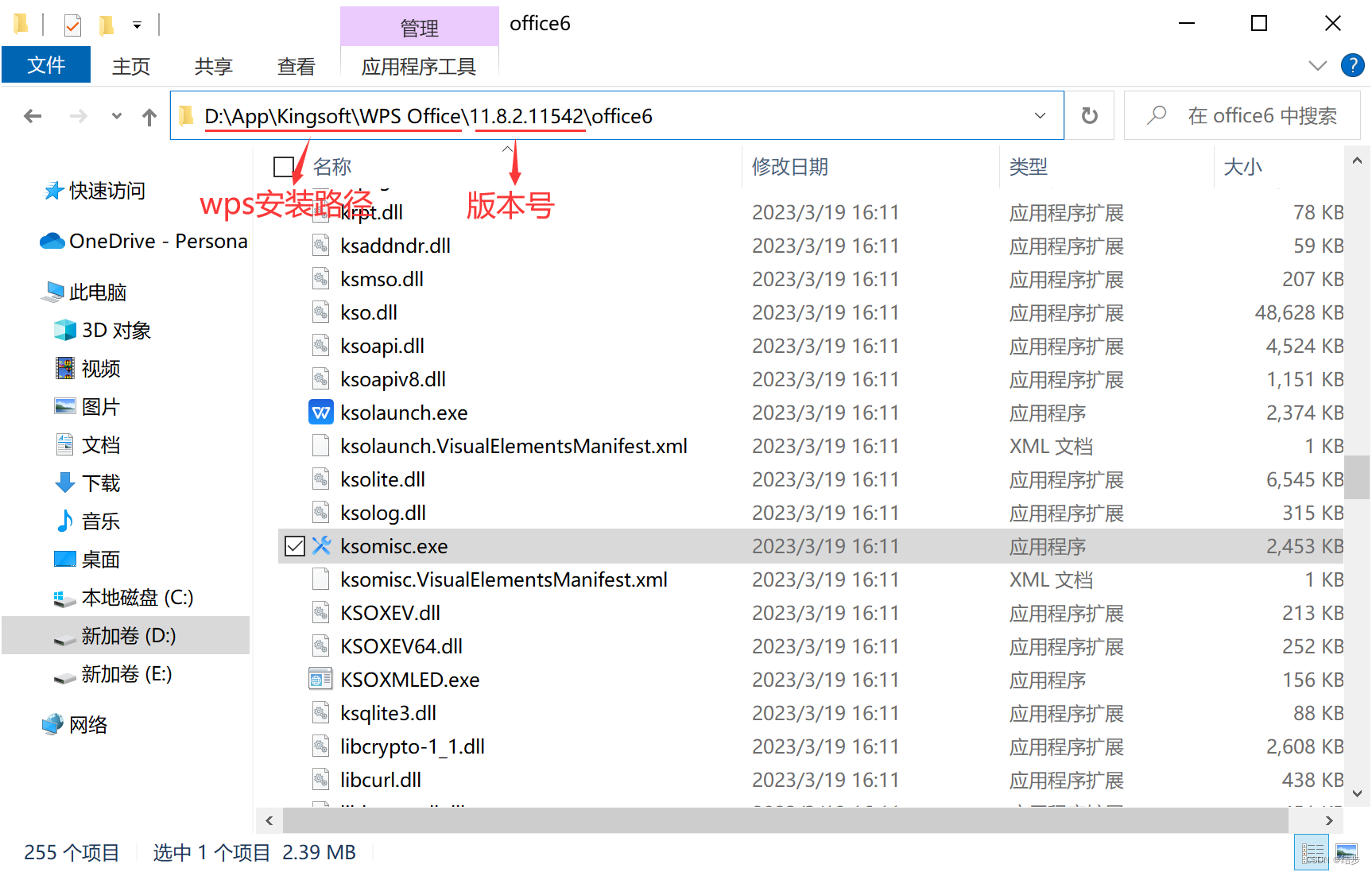Viewport: 1372px width, 872px height.
Task: Click the ksaddndr.dll file icon
Action: pos(320,246)
